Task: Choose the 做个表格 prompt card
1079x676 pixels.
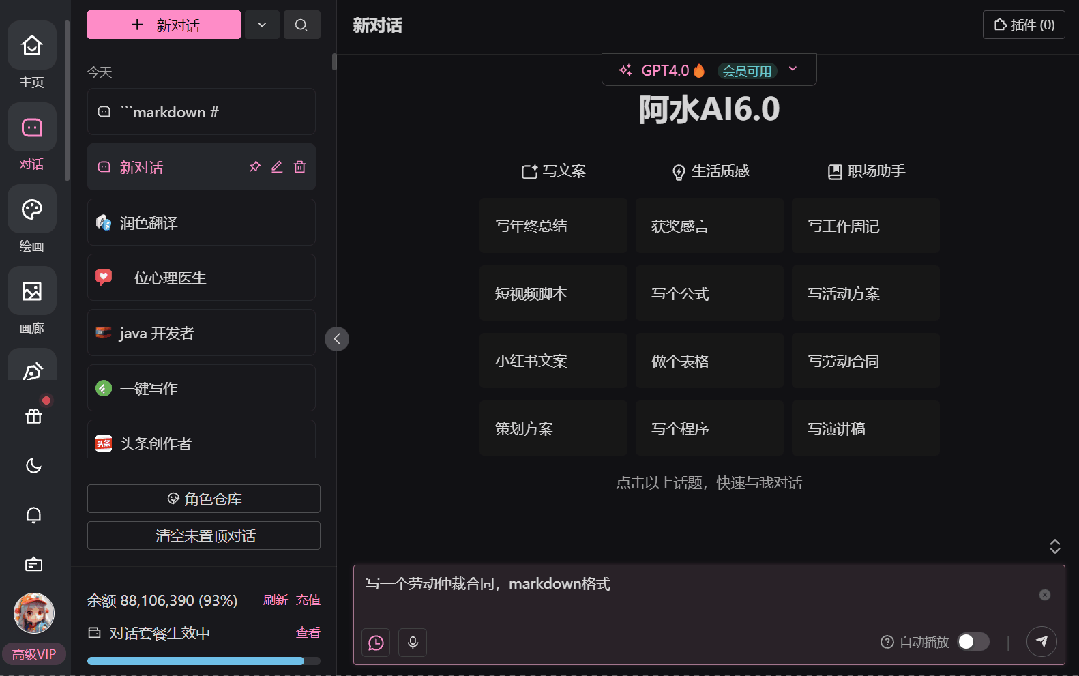Action: 709,361
